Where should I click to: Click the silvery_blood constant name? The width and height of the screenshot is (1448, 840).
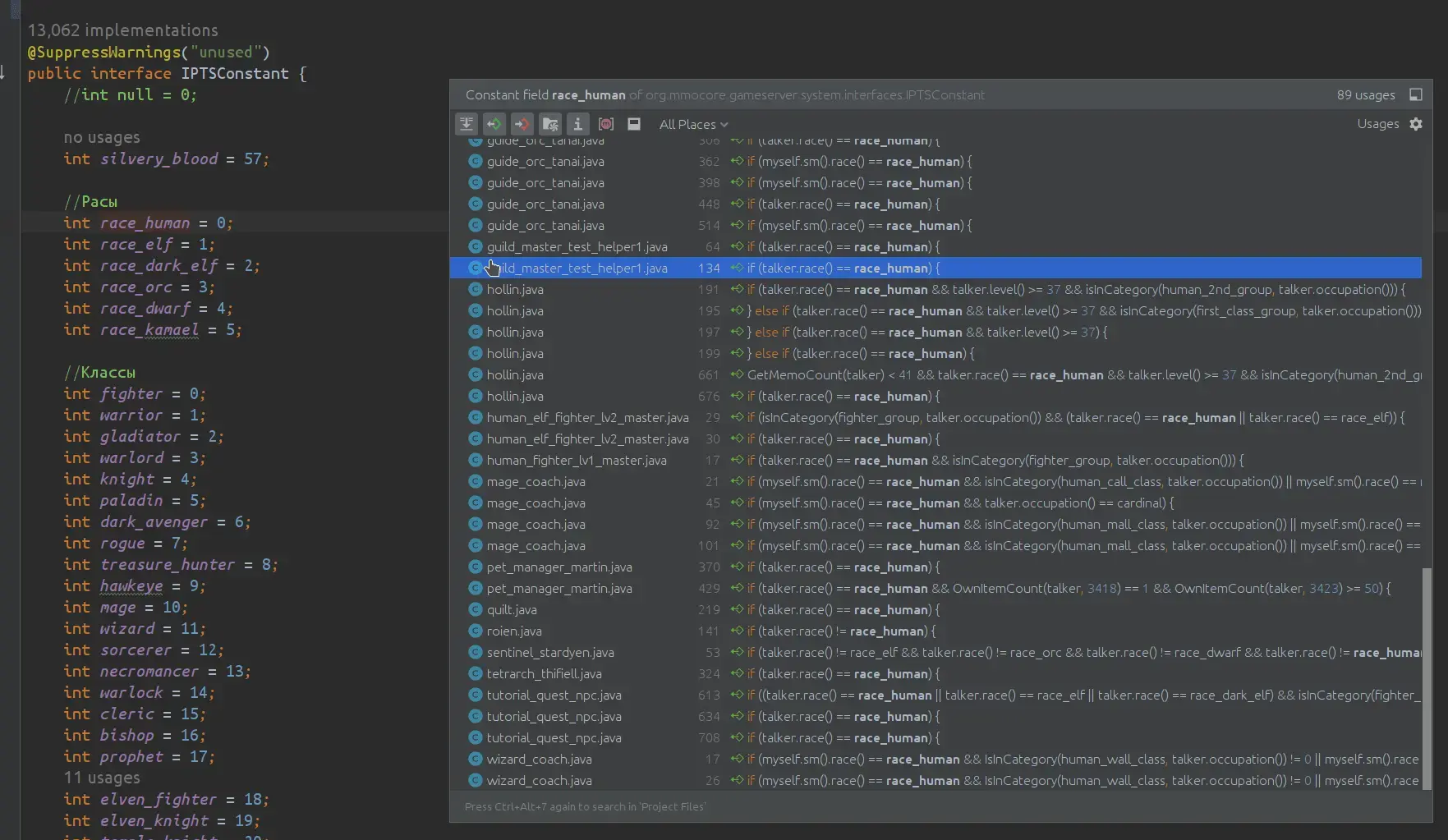coord(159,158)
